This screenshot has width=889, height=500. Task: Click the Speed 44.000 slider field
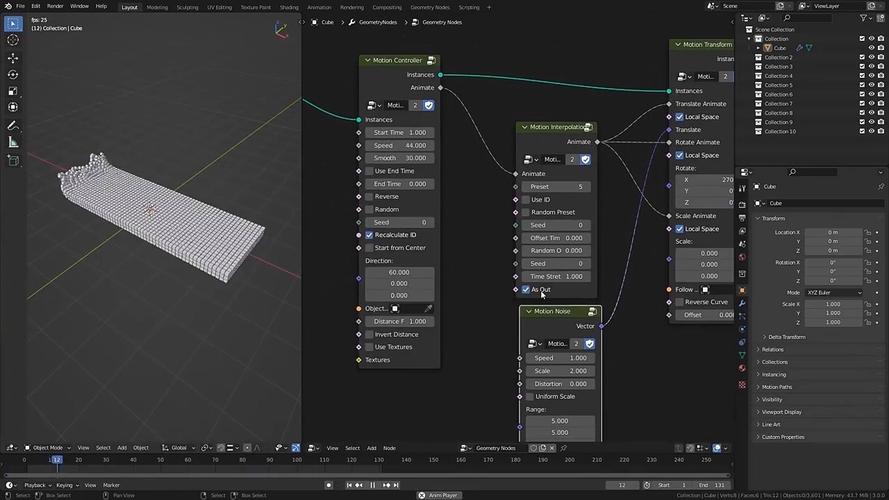pyautogui.click(x=400, y=145)
